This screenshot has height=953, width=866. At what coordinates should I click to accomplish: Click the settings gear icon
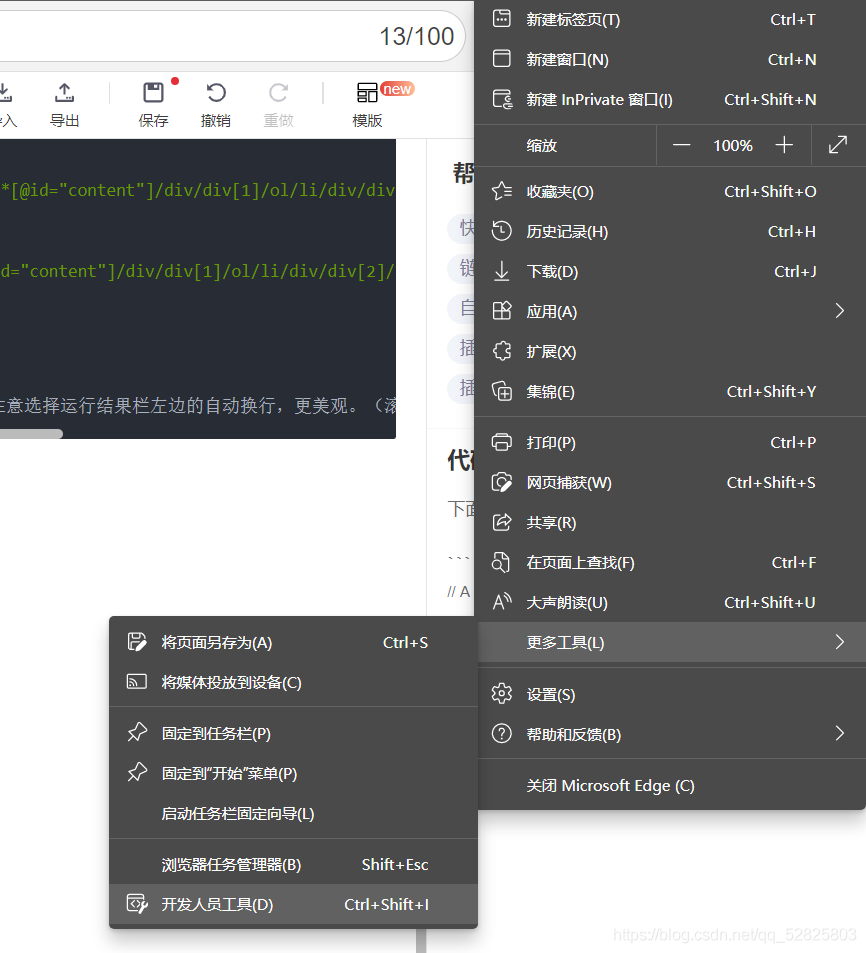tap(501, 694)
